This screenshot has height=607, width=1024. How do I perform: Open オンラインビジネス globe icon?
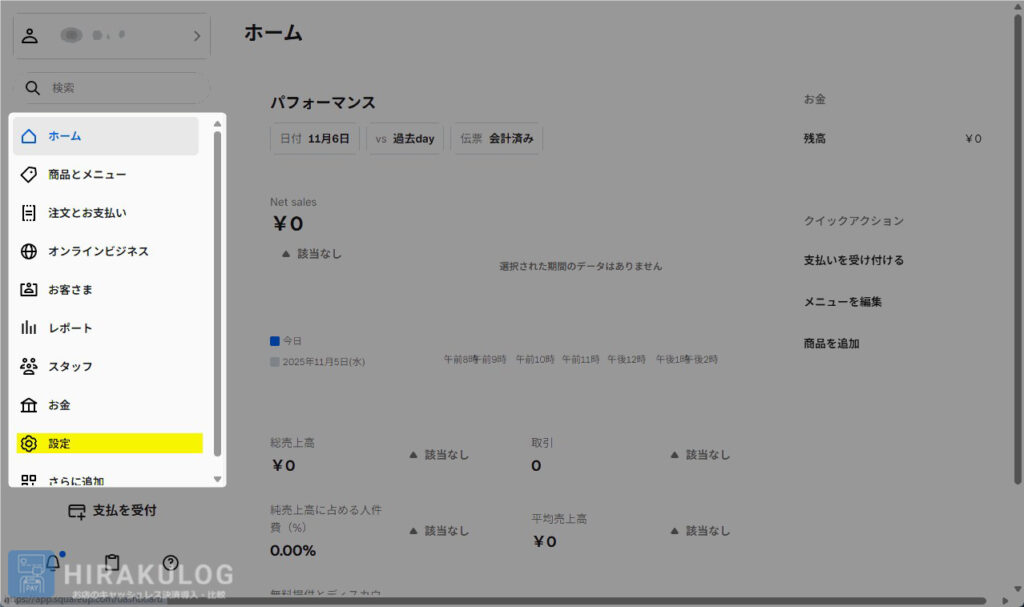point(29,251)
